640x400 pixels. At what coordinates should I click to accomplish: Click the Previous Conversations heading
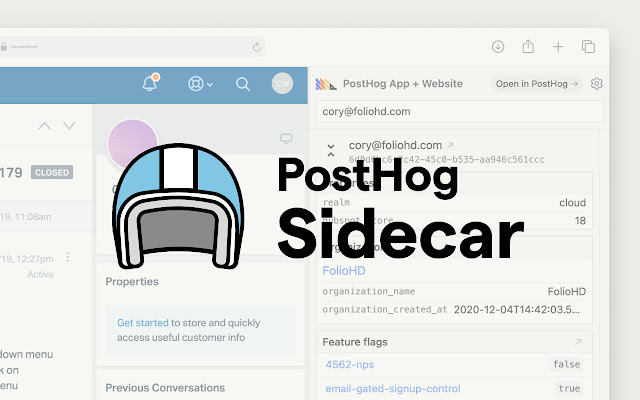(165, 387)
